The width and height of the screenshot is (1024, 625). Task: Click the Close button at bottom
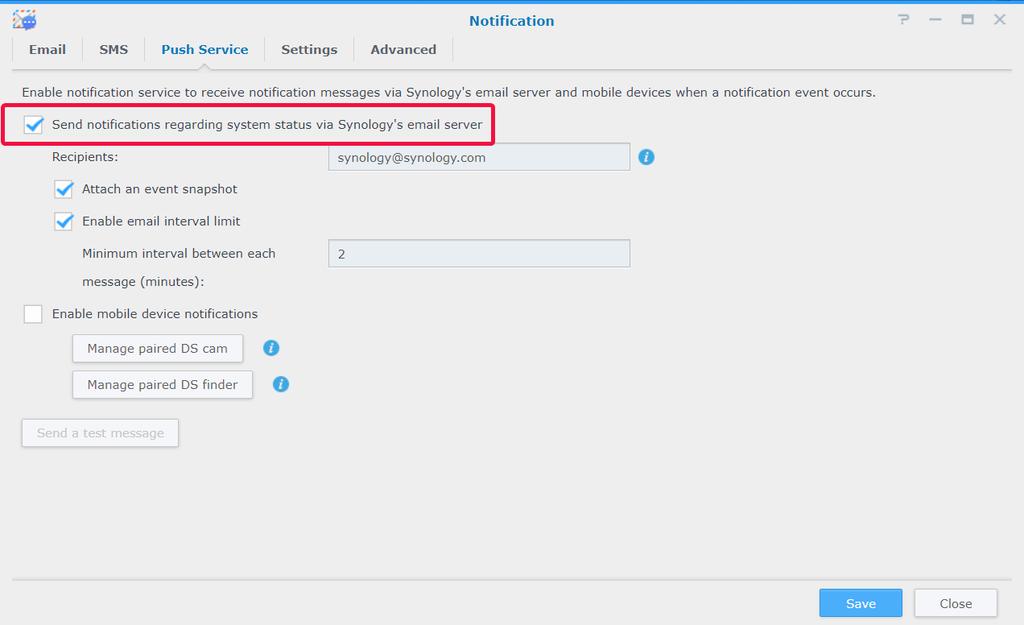click(955, 603)
